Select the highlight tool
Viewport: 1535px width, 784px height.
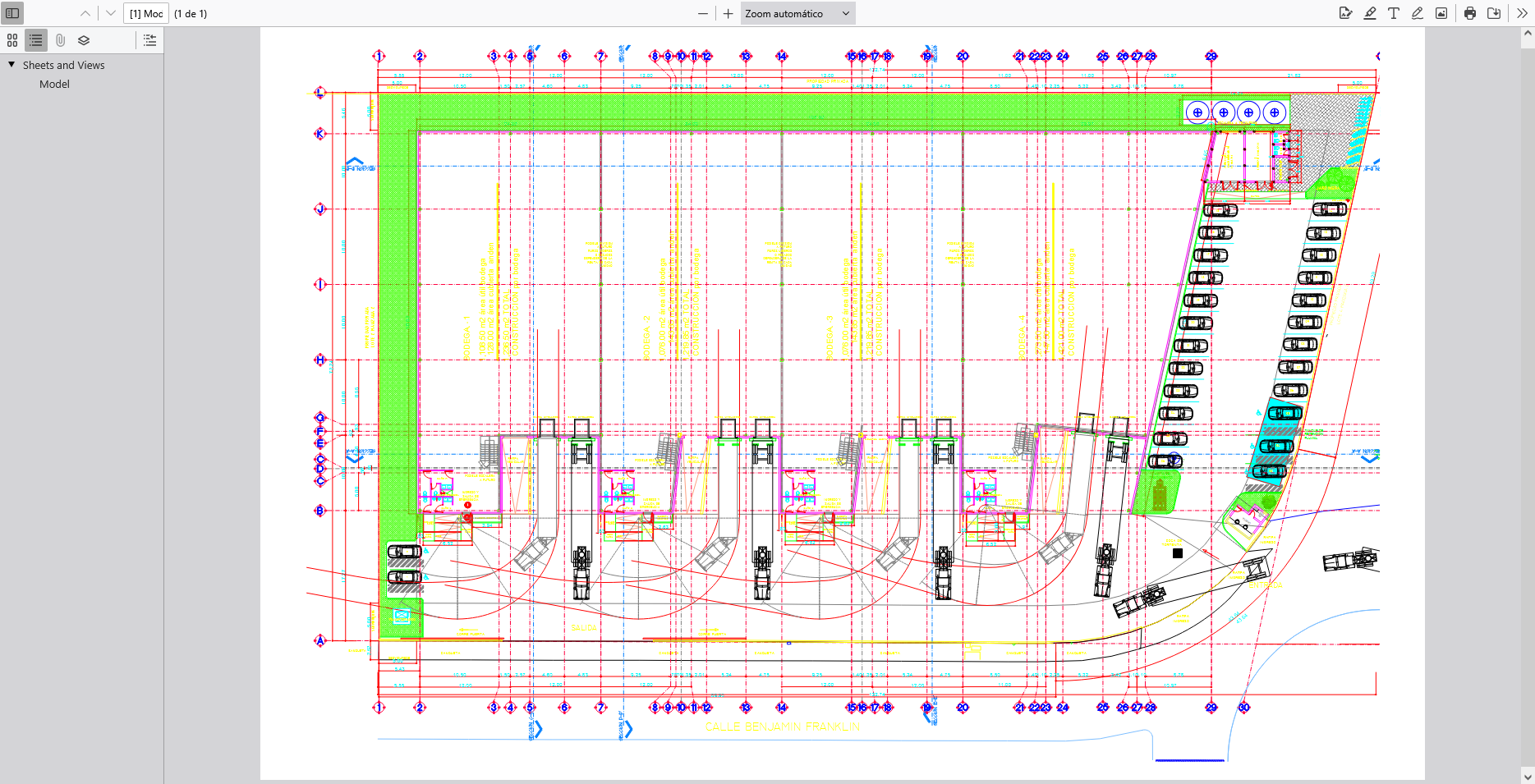pos(1370,13)
